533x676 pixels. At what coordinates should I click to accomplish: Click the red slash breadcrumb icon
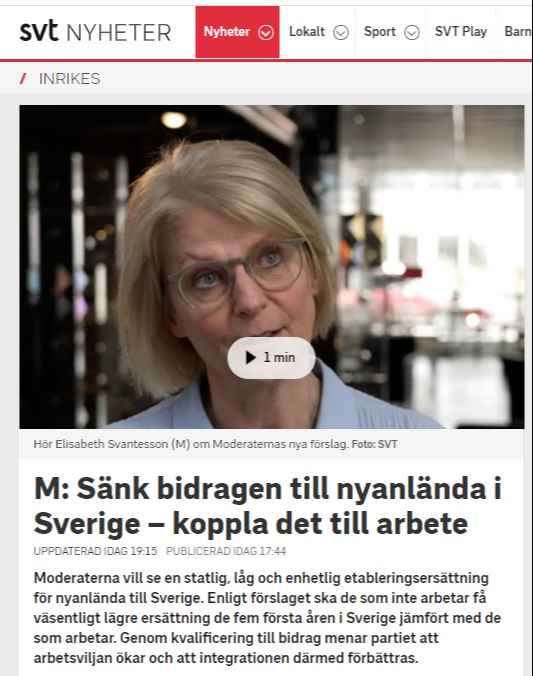click(23, 79)
